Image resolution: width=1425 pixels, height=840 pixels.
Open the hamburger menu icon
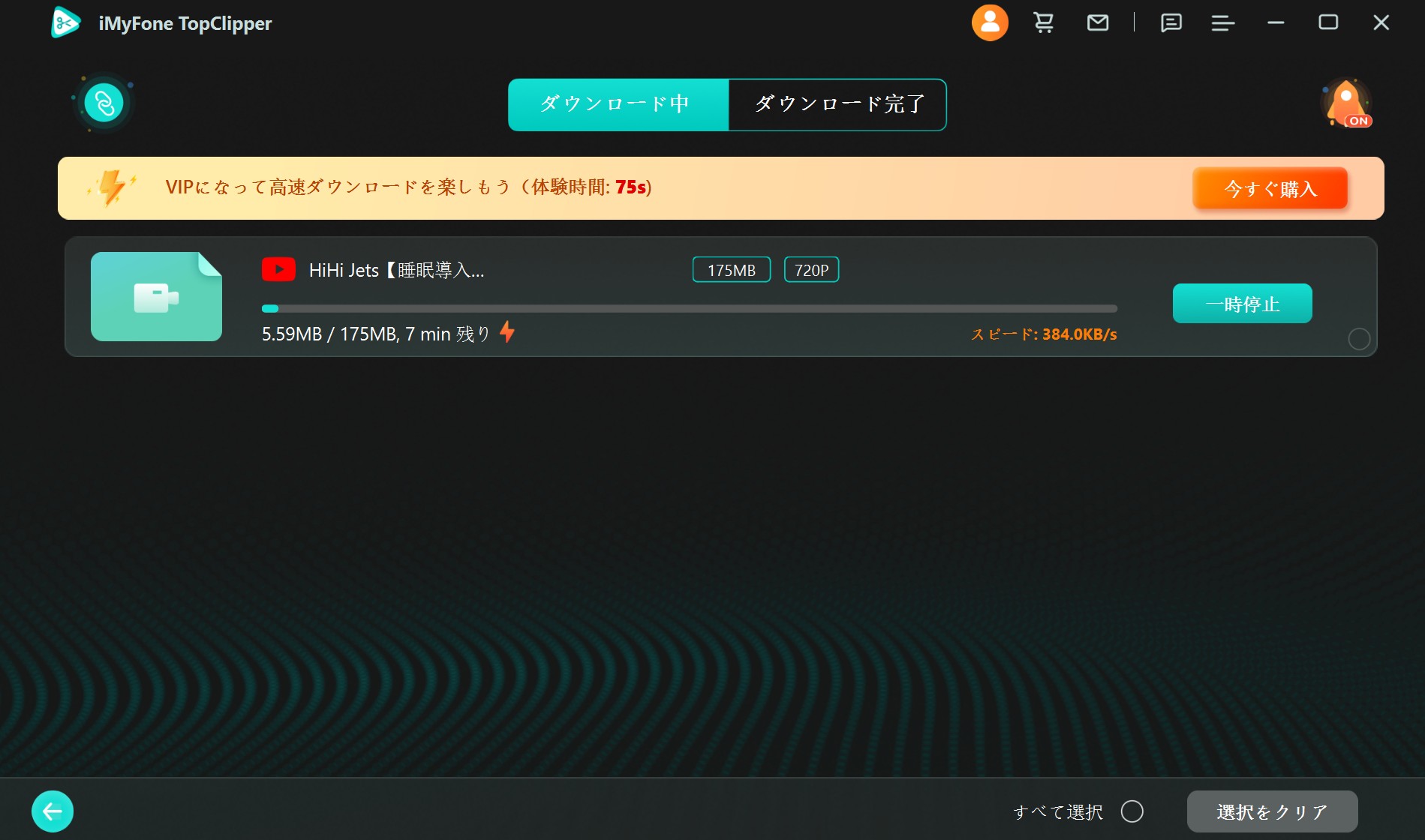click(1223, 23)
